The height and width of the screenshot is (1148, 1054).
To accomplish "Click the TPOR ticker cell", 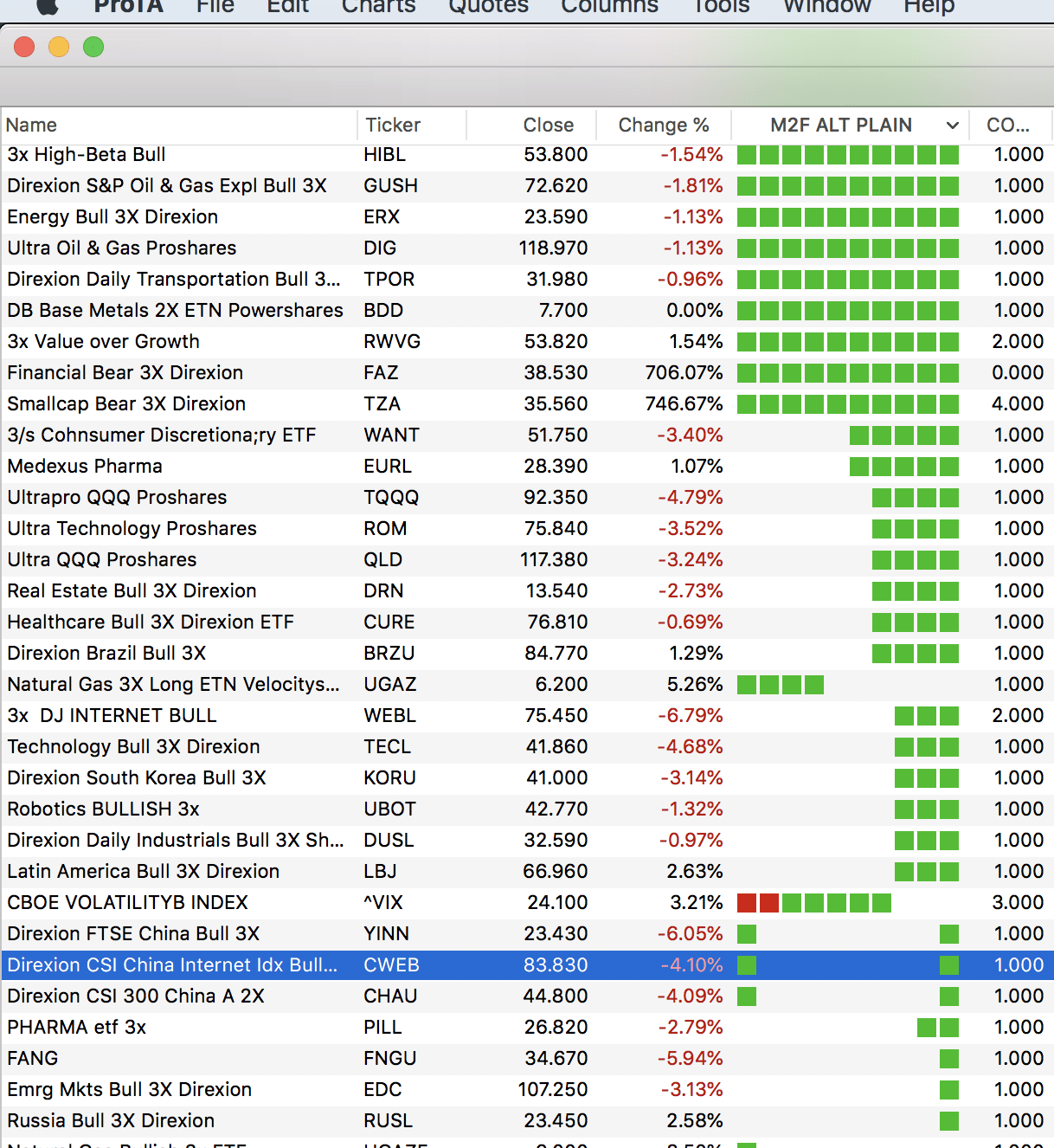I will pos(389,279).
